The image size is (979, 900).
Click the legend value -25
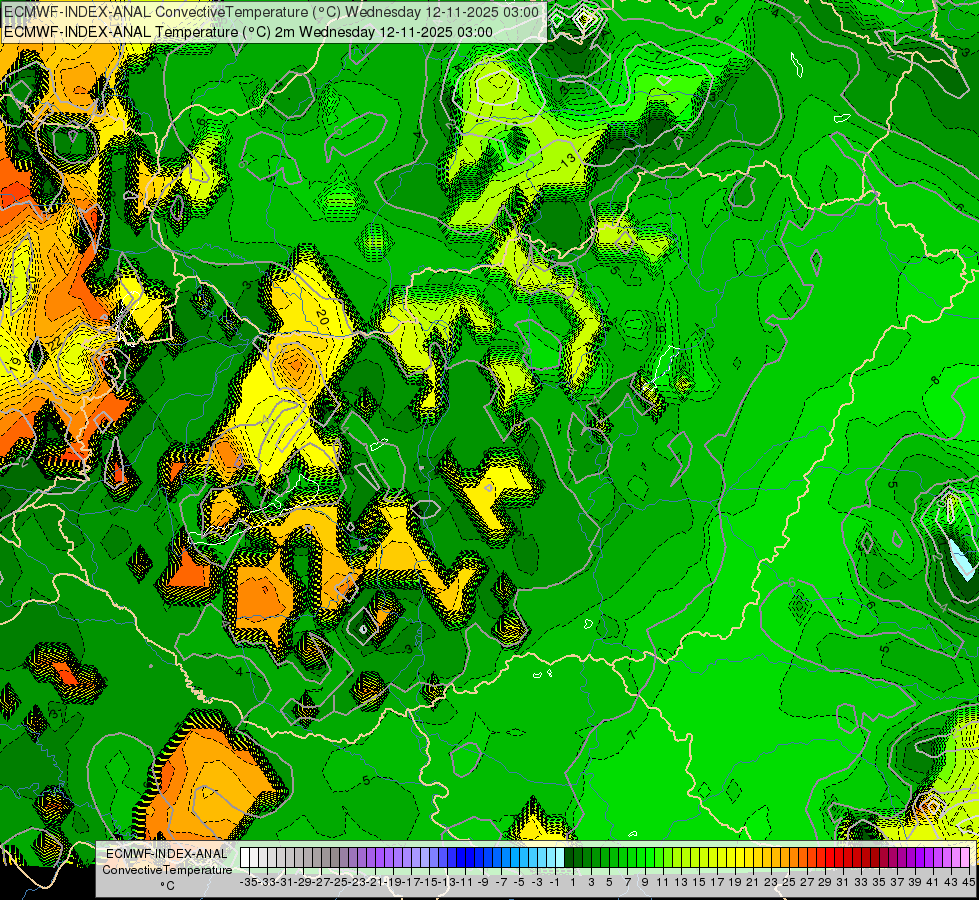[x=340, y=882]
